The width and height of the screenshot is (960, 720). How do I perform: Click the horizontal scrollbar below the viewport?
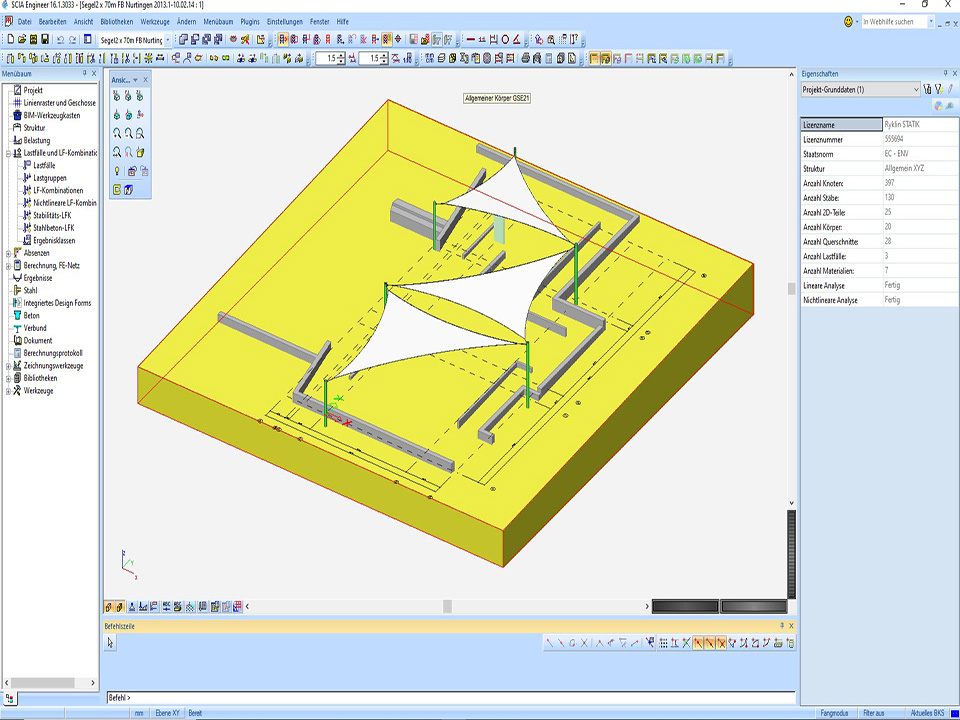[447, 606]
